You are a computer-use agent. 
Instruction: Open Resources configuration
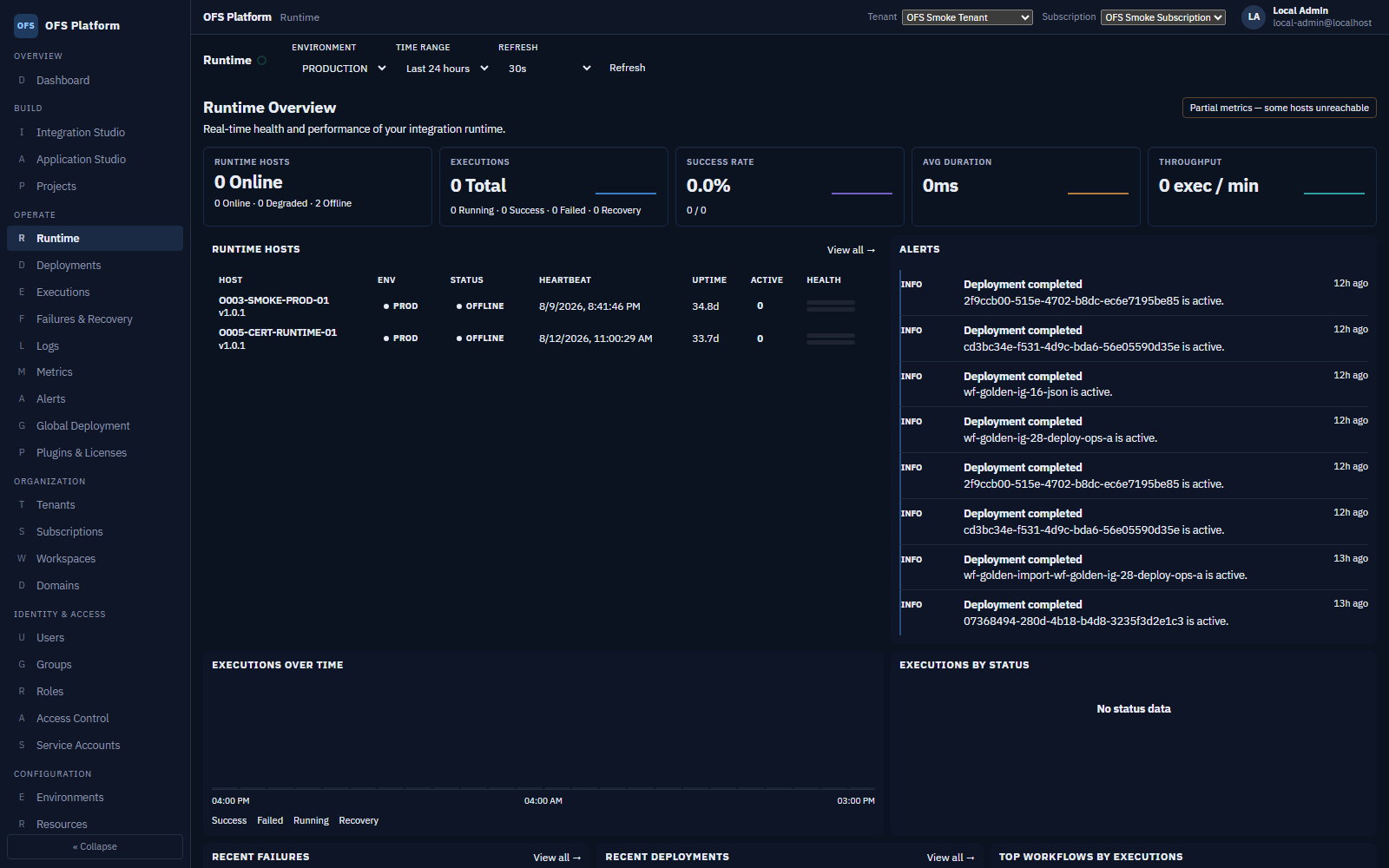[95, 825]
